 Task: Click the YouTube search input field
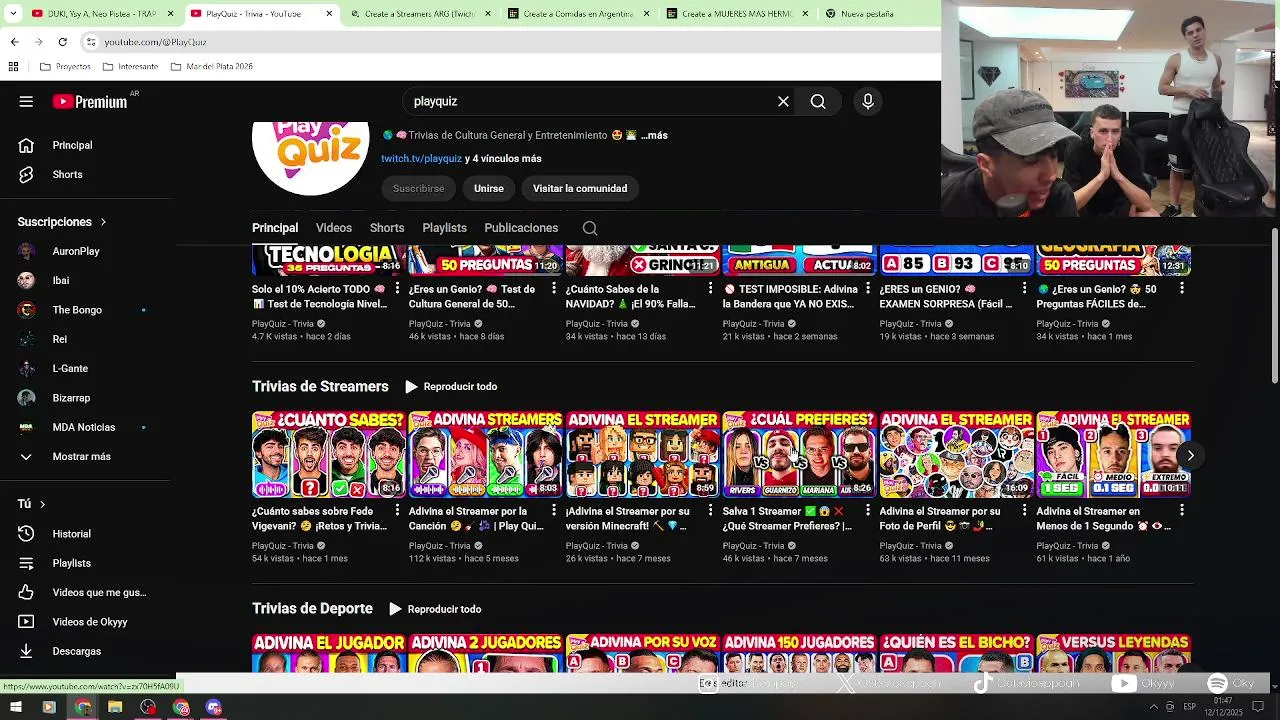point(590,101)
